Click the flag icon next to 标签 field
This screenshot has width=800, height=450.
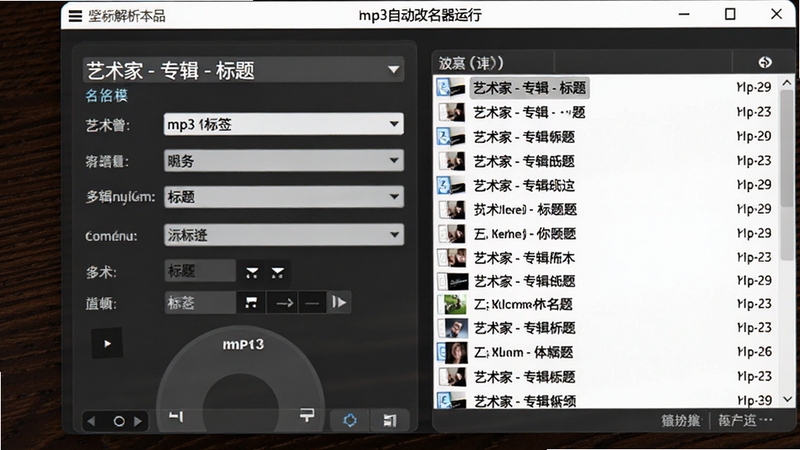point(251,303)
